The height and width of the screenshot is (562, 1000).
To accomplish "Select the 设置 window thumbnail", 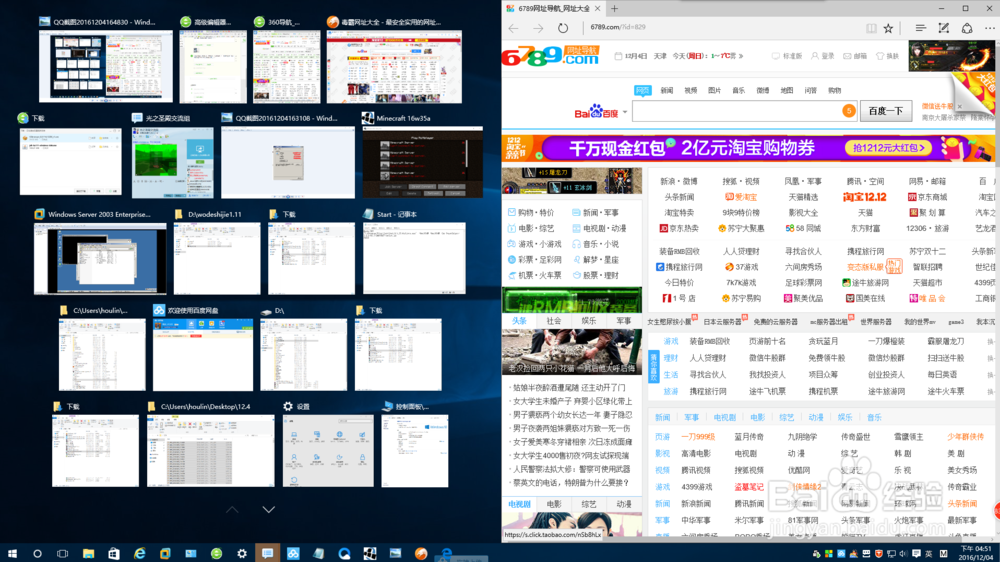I will click(x=328, y=451).
